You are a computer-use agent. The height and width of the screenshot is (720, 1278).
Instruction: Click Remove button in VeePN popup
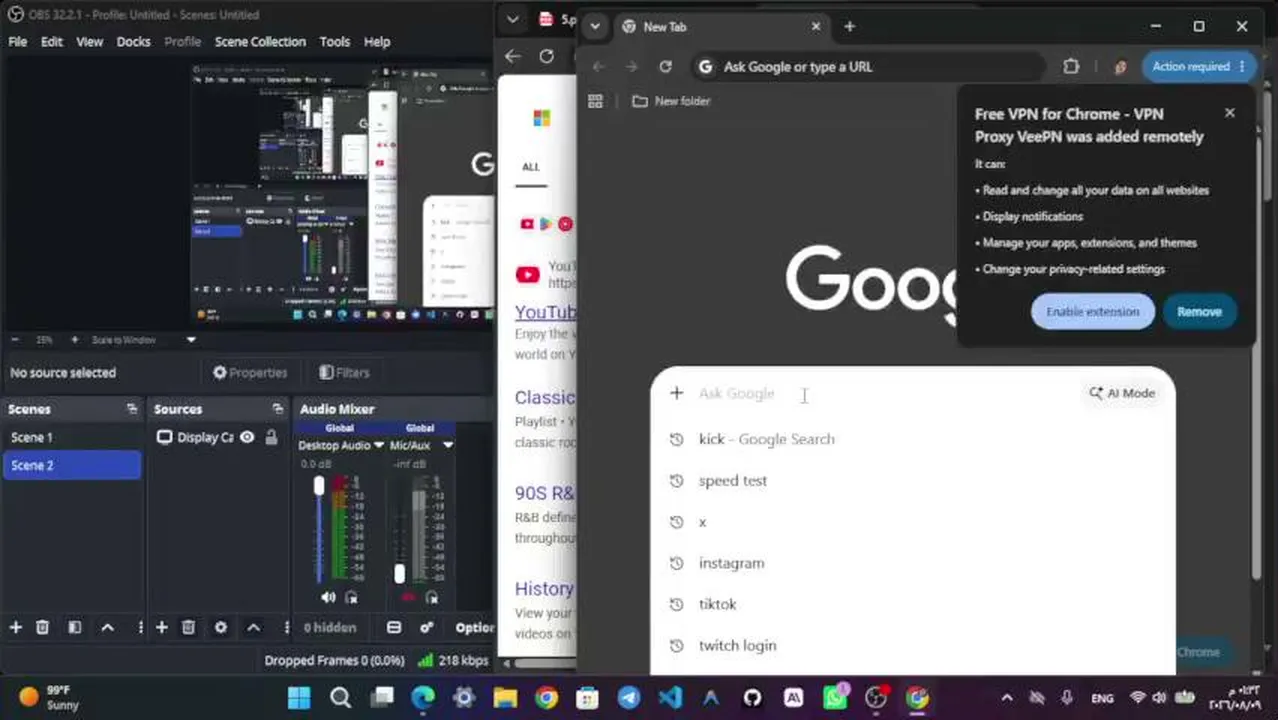1199,312
